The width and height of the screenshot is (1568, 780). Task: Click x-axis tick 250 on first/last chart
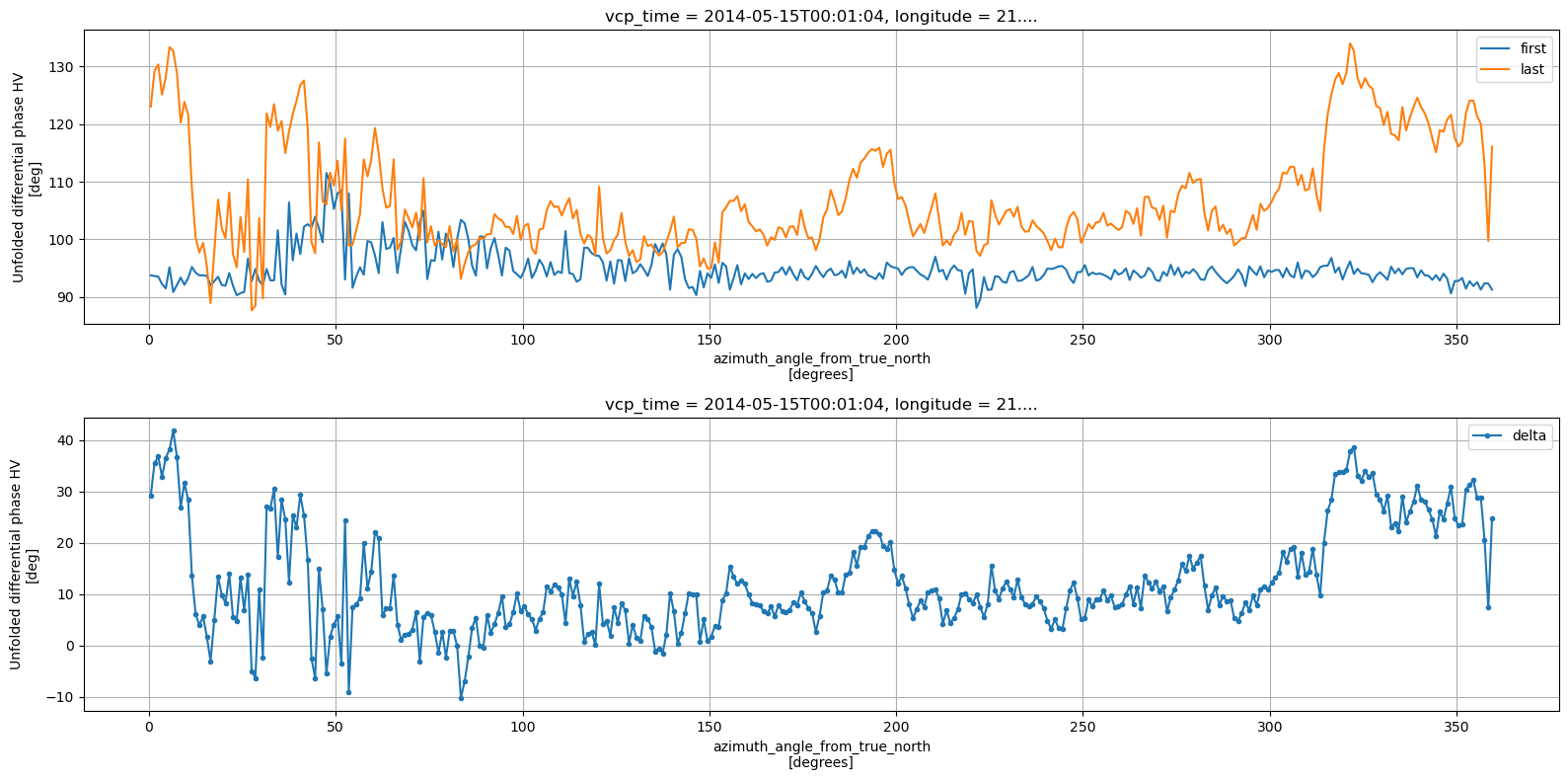1083,340
